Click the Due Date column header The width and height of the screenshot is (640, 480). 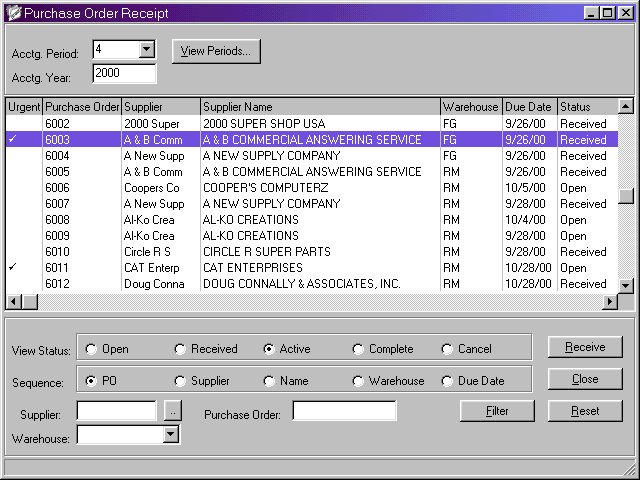529,107
